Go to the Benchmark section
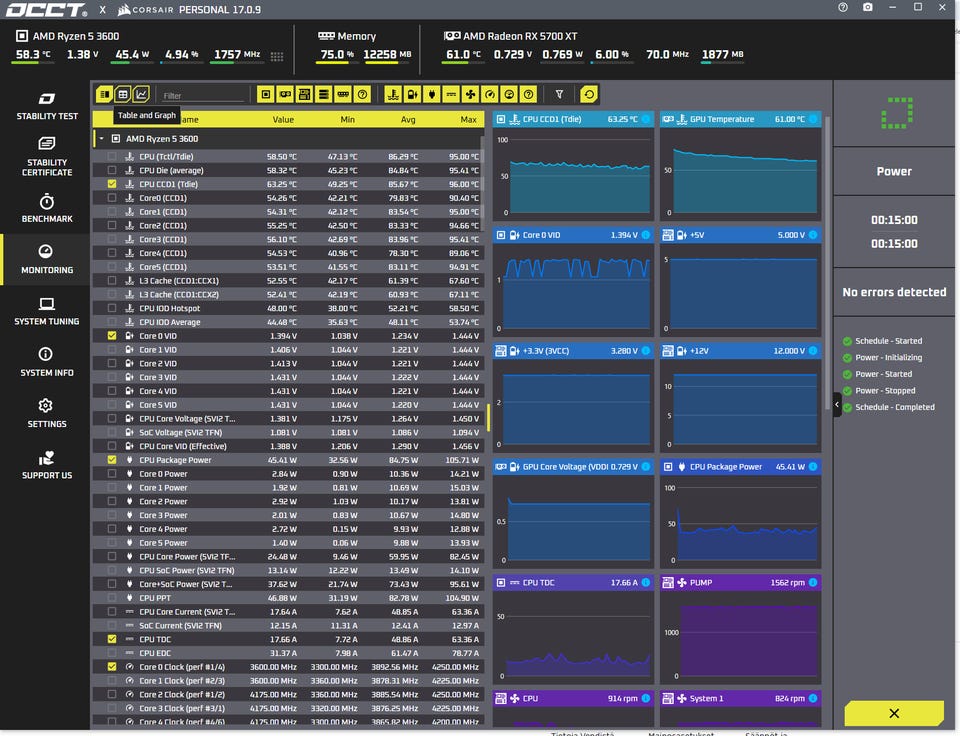 47,208
